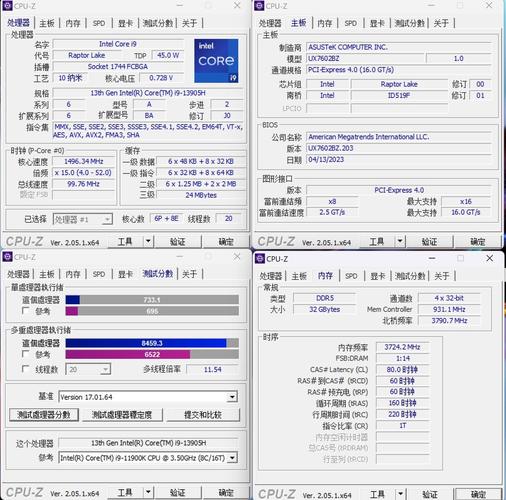Click multi thread this-processor score bar 8459.3

[152, 343]
